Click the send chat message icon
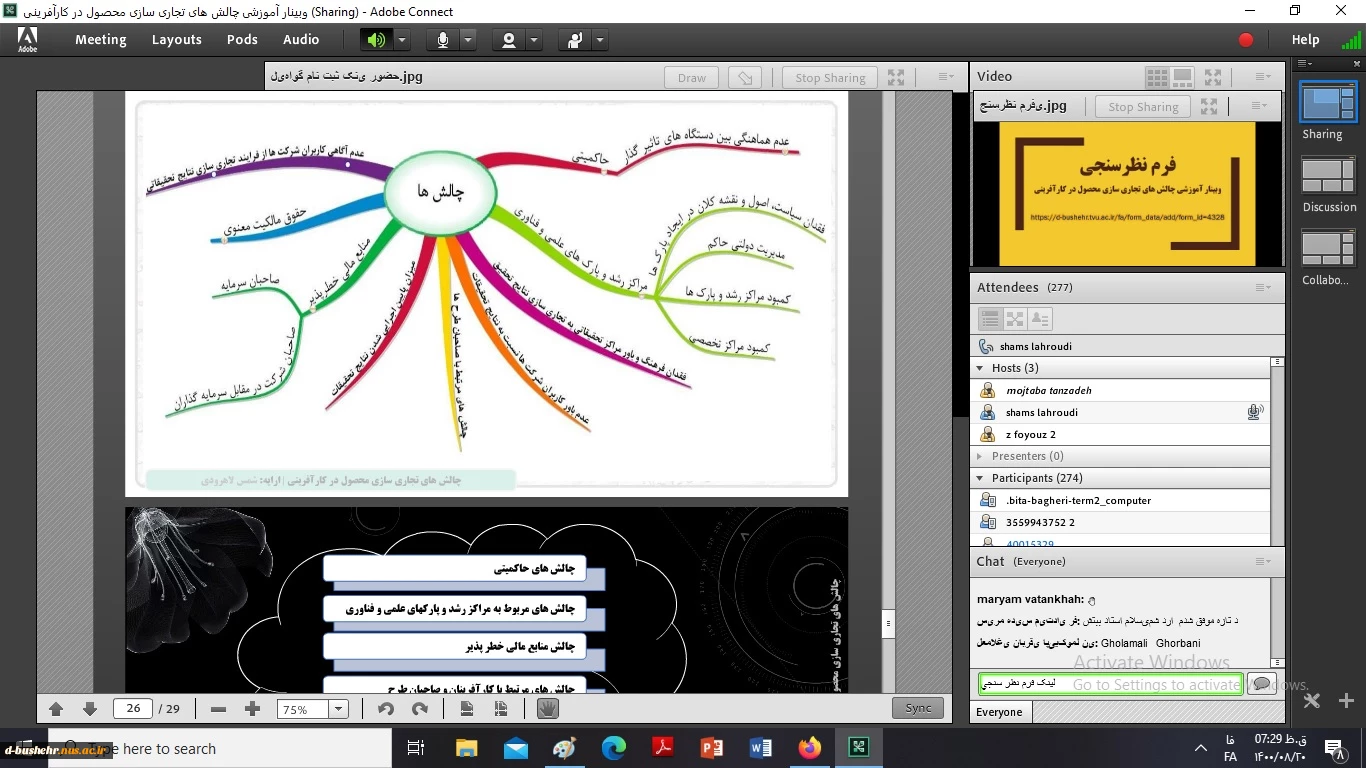Screen dimensions: 1366x768 point(1262,684)
